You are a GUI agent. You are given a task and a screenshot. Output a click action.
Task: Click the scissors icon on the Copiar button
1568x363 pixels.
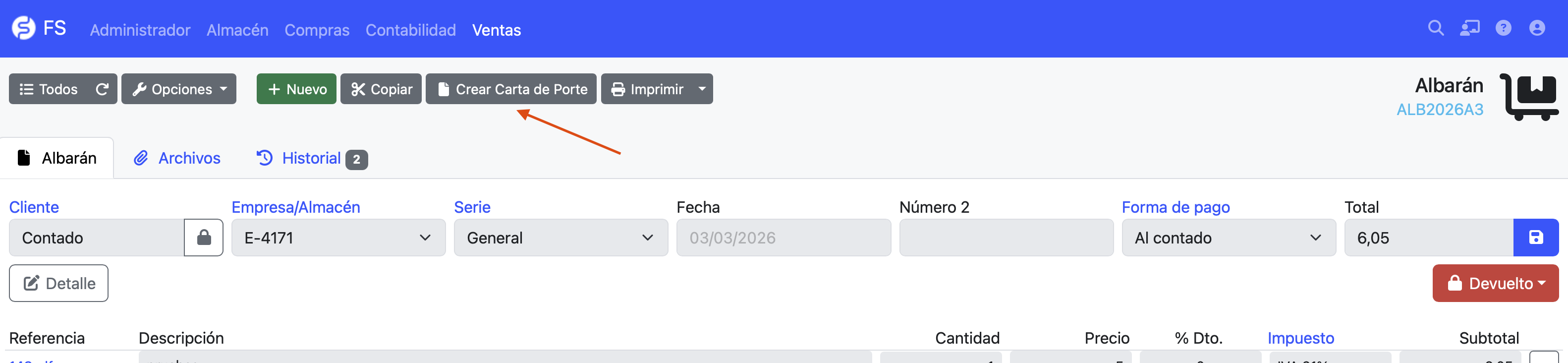tap(358, 89)
